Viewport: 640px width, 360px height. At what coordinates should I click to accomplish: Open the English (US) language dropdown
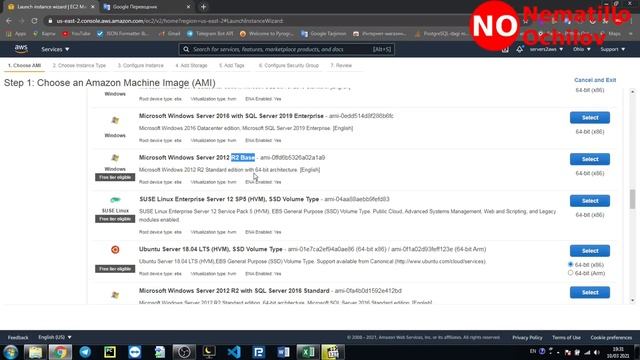55,337
